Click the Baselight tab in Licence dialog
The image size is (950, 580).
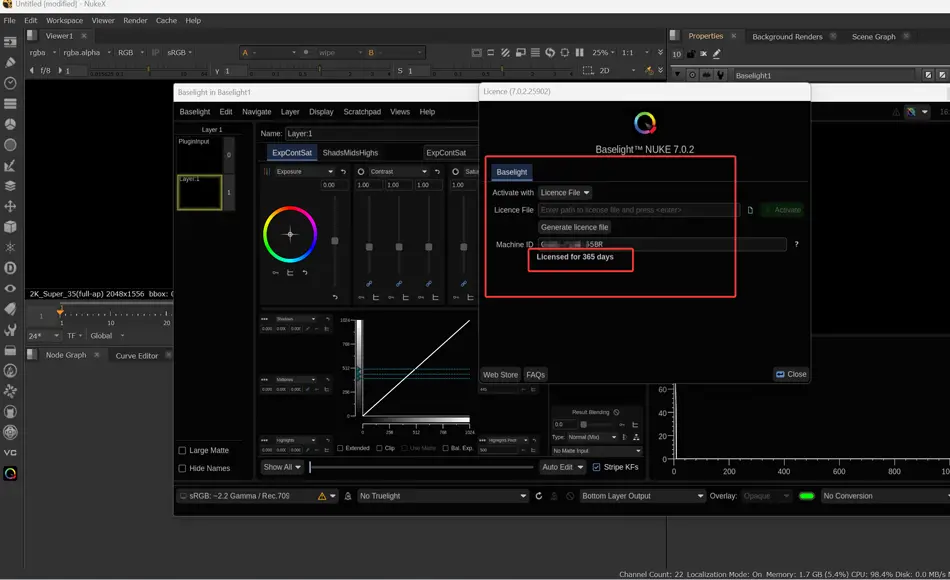pyautogui.click(x=511, y=172)
